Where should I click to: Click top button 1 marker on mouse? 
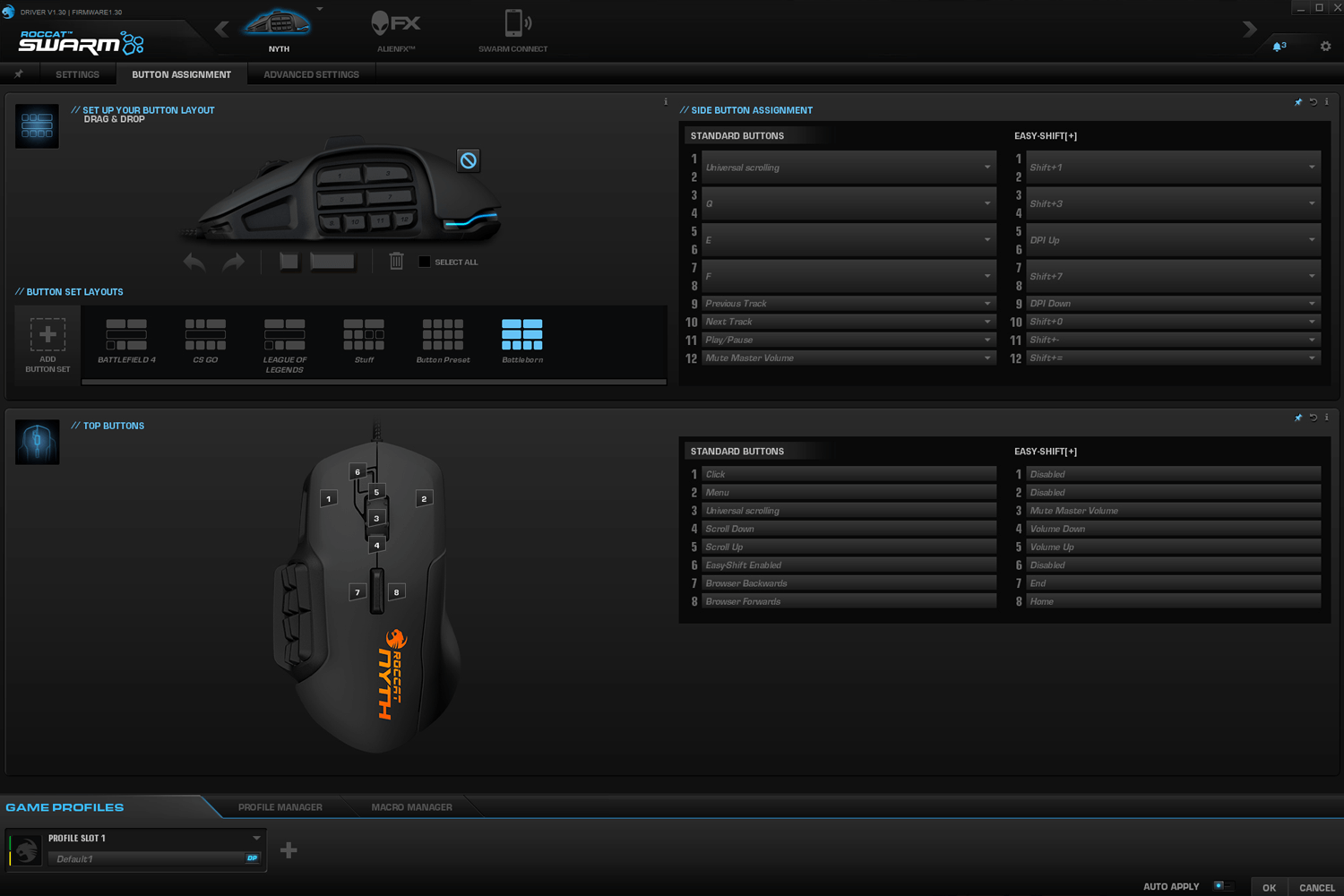[329, 498]
